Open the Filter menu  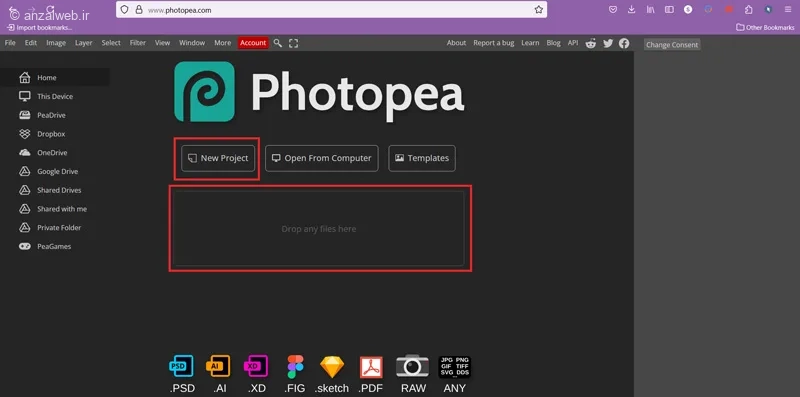(138, 43)
